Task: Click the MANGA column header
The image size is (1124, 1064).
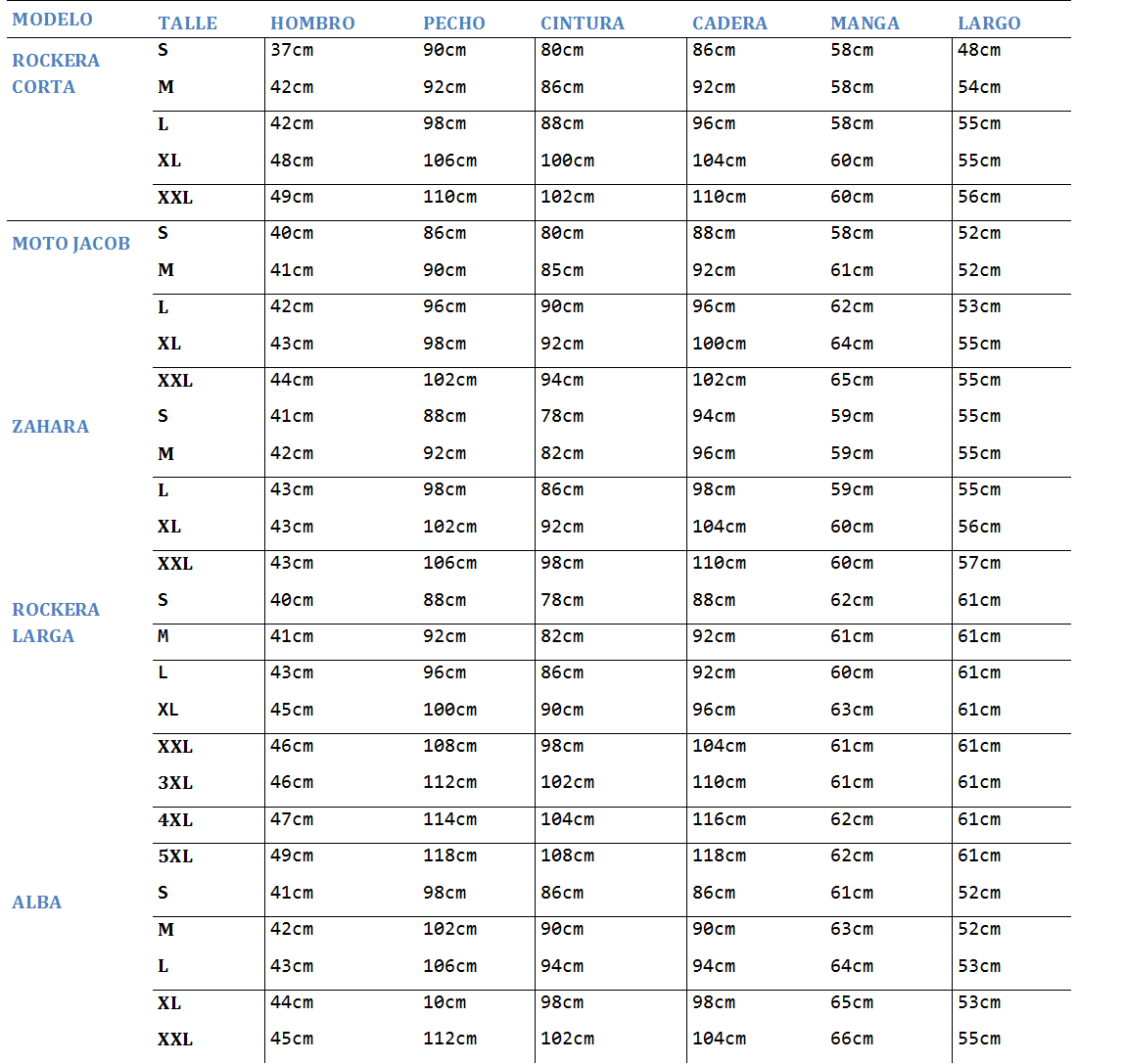Action: point(865,23)
